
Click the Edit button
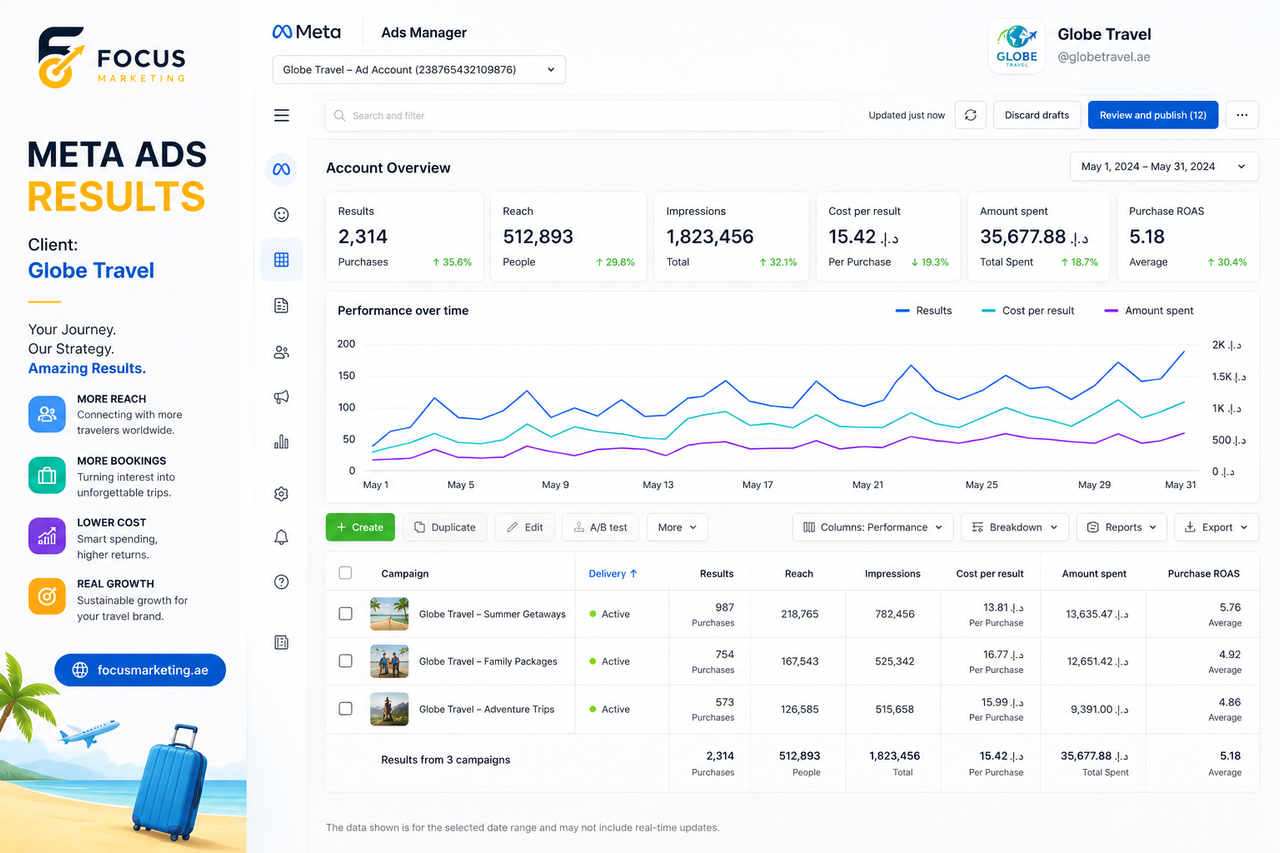click(525, 527)
